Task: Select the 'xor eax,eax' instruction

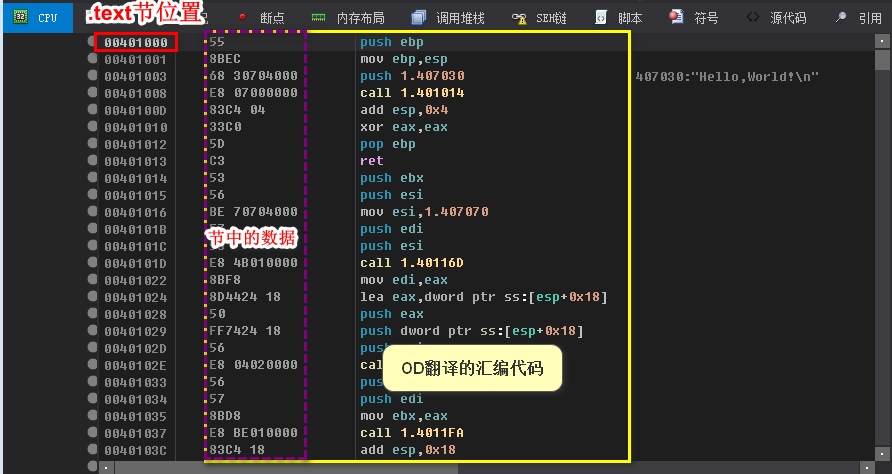Action: [403, 127]
